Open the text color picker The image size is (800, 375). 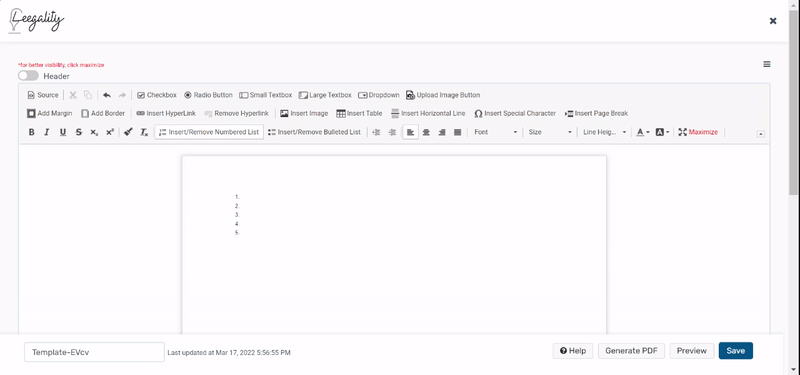(643, 132)
